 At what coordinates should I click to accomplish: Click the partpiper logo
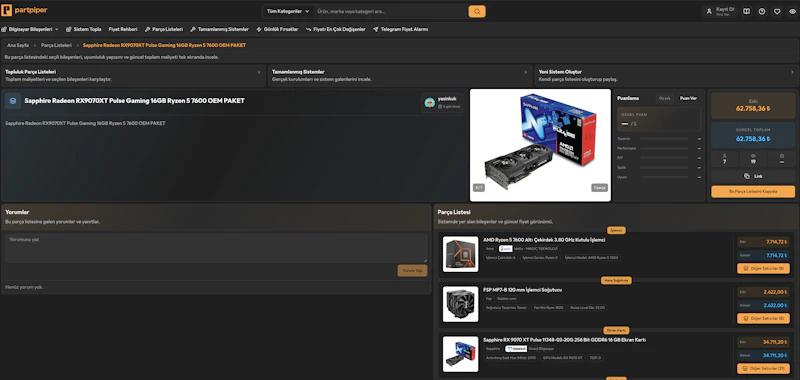pyautogui.click(x=24, y=11)
